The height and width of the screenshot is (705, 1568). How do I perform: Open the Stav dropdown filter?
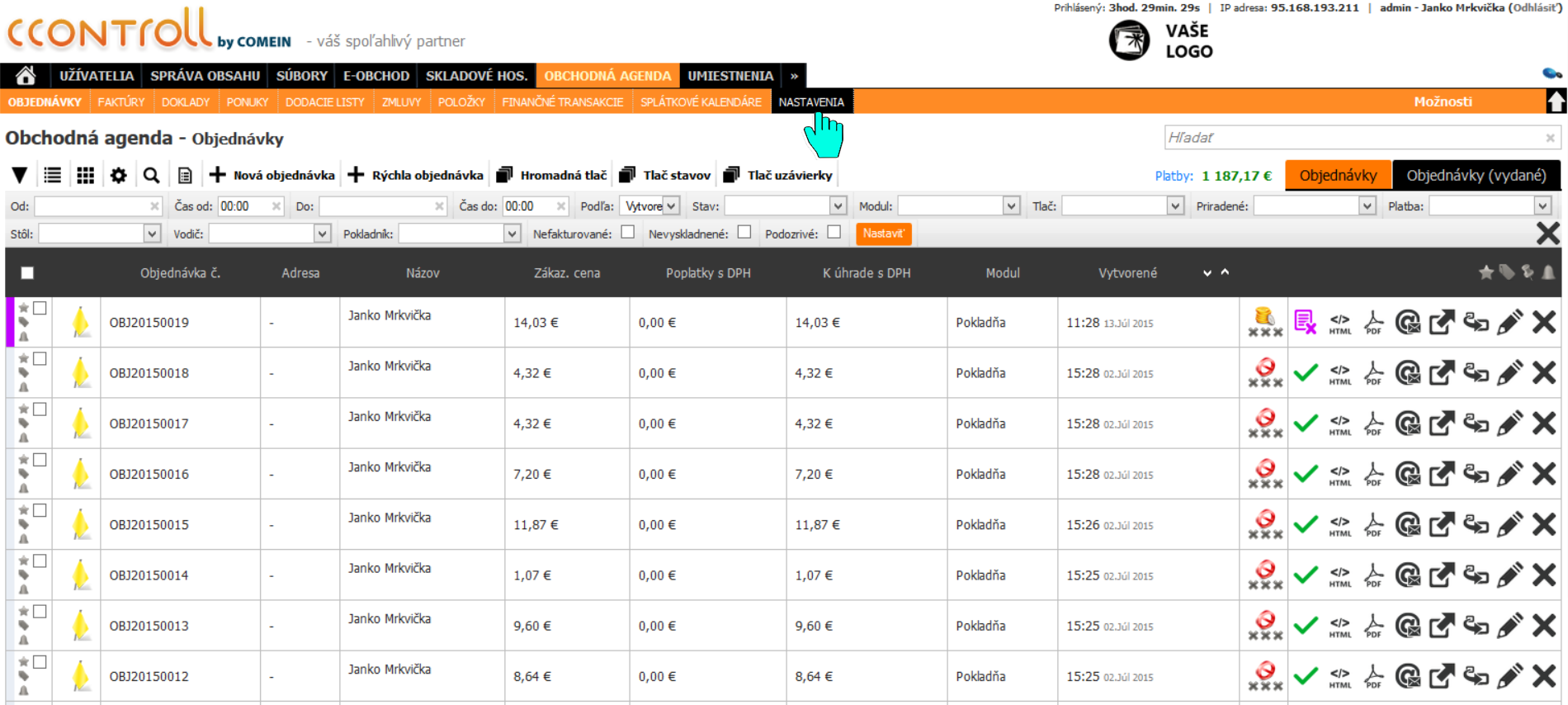(785, 206)
